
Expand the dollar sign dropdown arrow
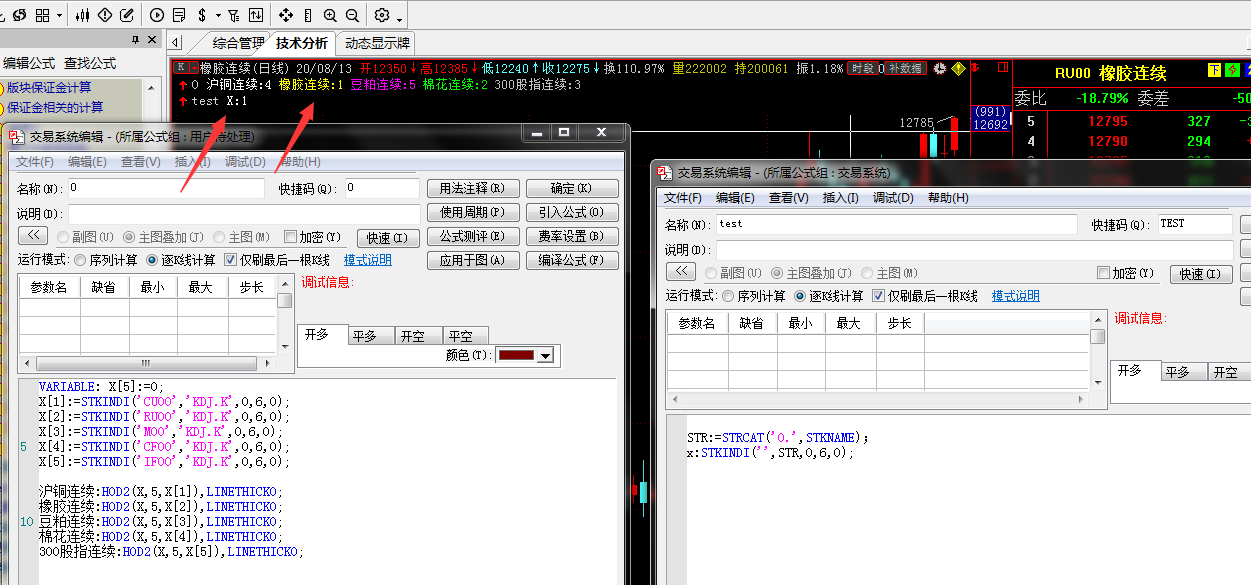218,16
